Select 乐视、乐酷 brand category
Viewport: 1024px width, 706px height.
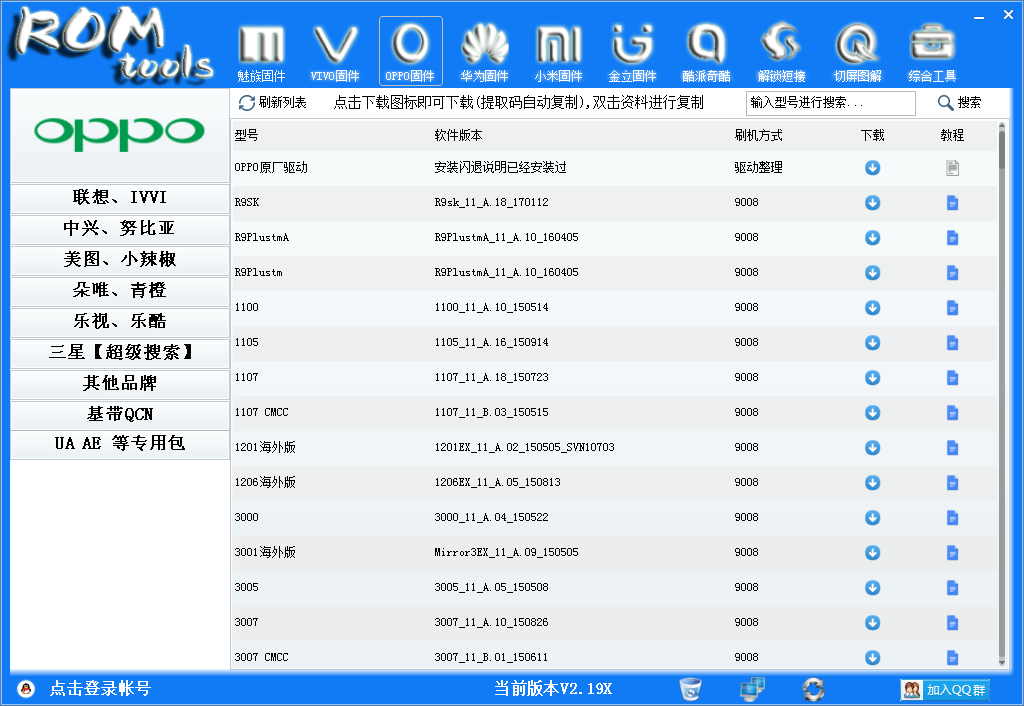pyautogui.click(x=120, y=321)
